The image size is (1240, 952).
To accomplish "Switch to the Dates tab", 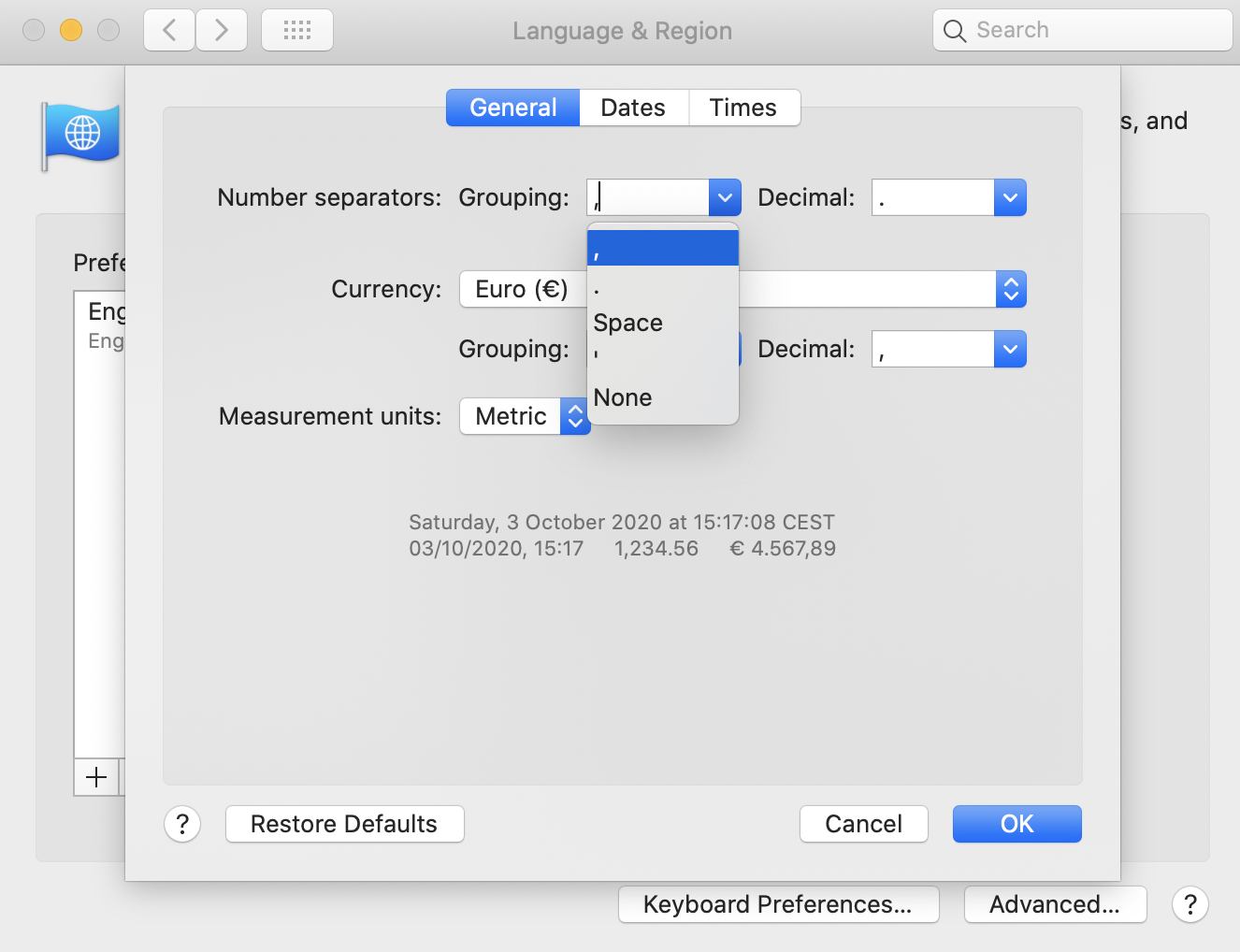I will tap(633, 108).
